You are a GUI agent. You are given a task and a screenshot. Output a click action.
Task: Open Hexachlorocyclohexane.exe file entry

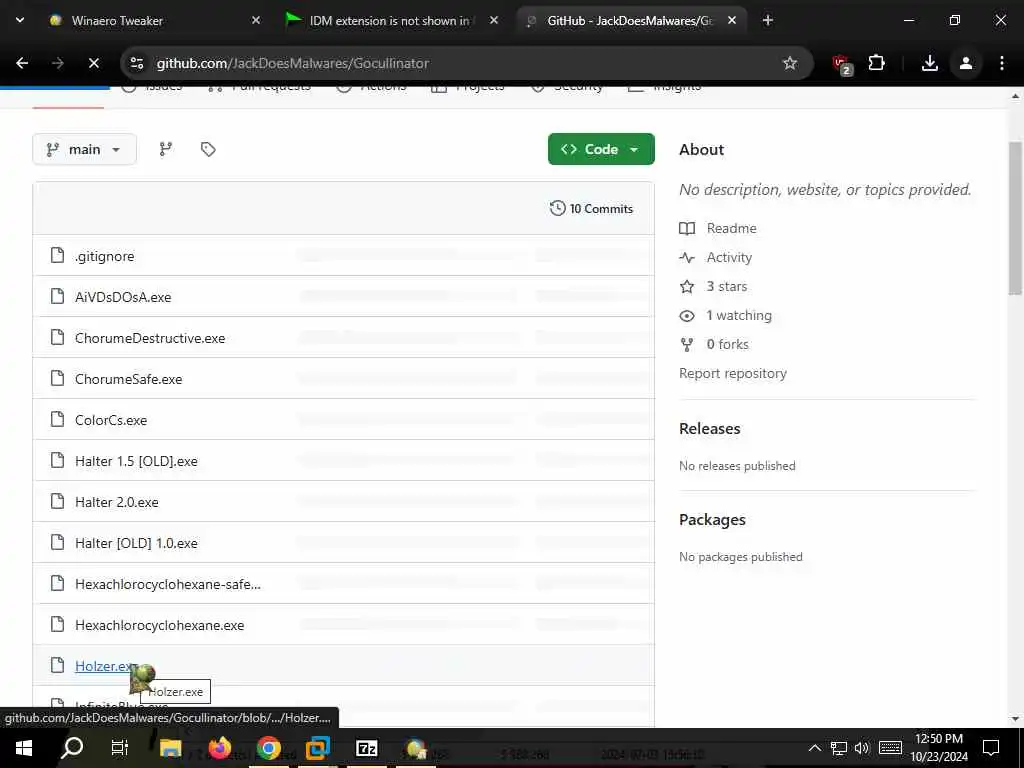[x=159, y=626]
